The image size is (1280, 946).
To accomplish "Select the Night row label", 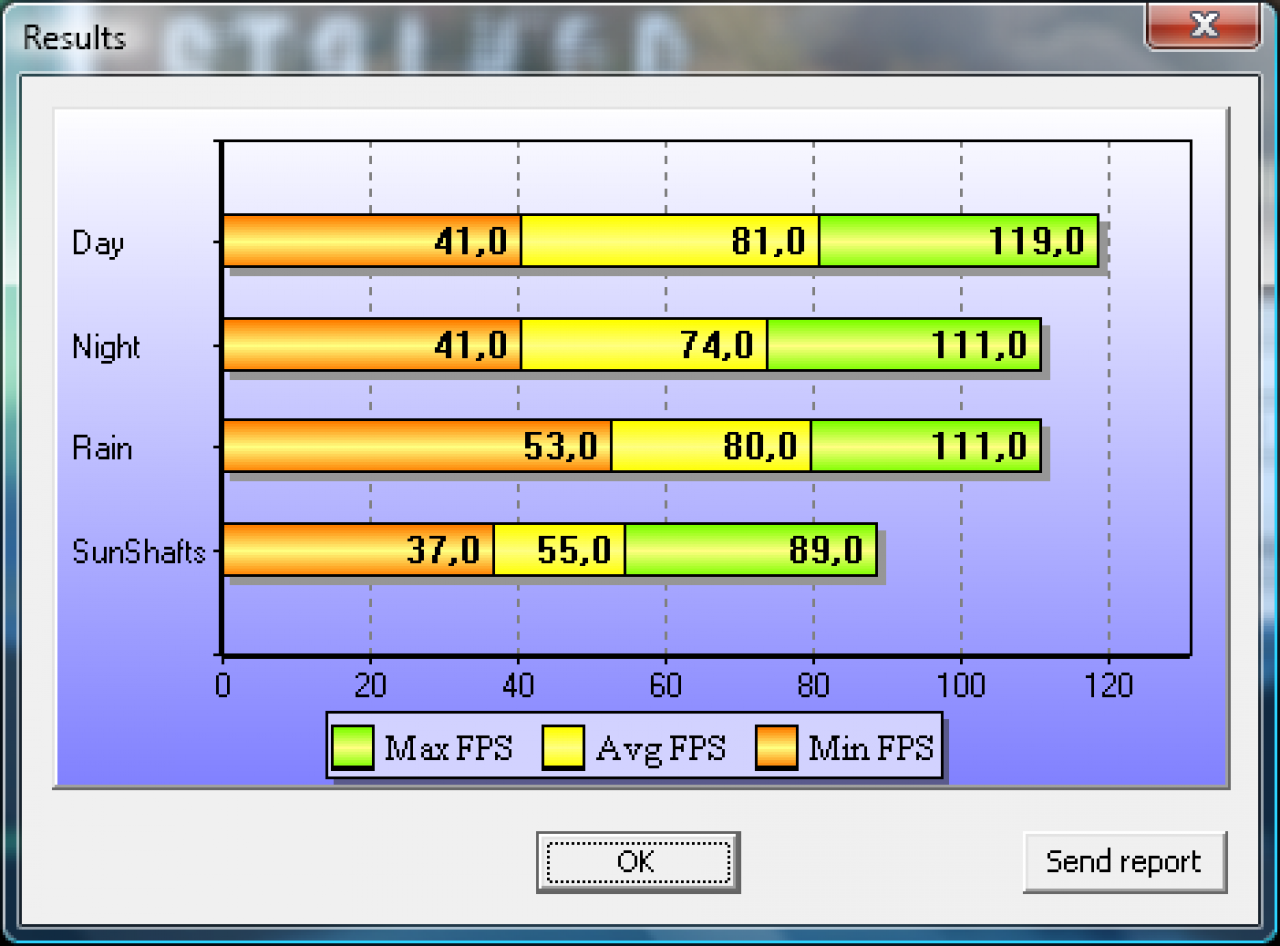I will pos(106,347).
